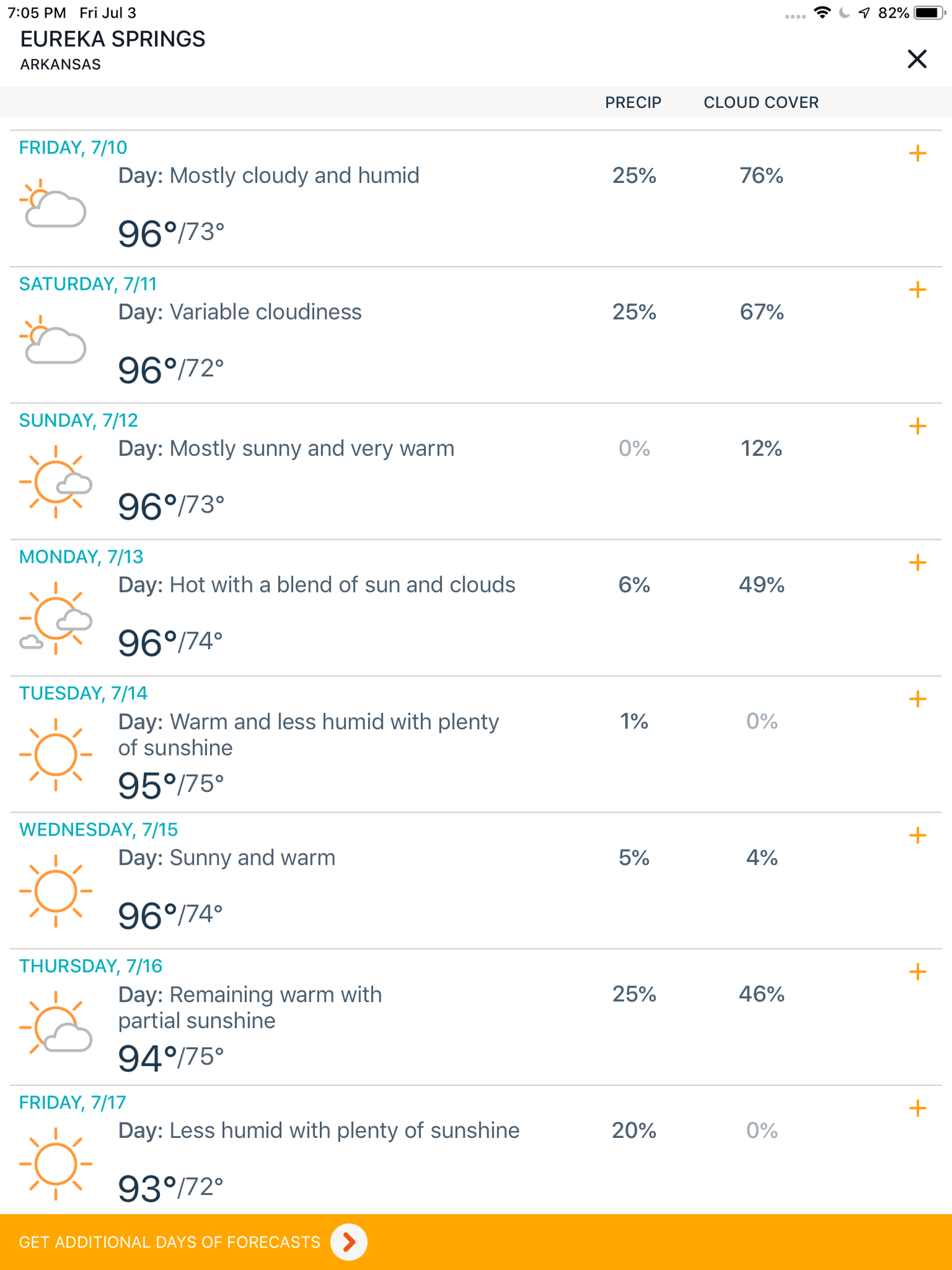Close the Eureka Springs forecast view
Viewport: 952px width, 1270px height.
coord(917,59)
